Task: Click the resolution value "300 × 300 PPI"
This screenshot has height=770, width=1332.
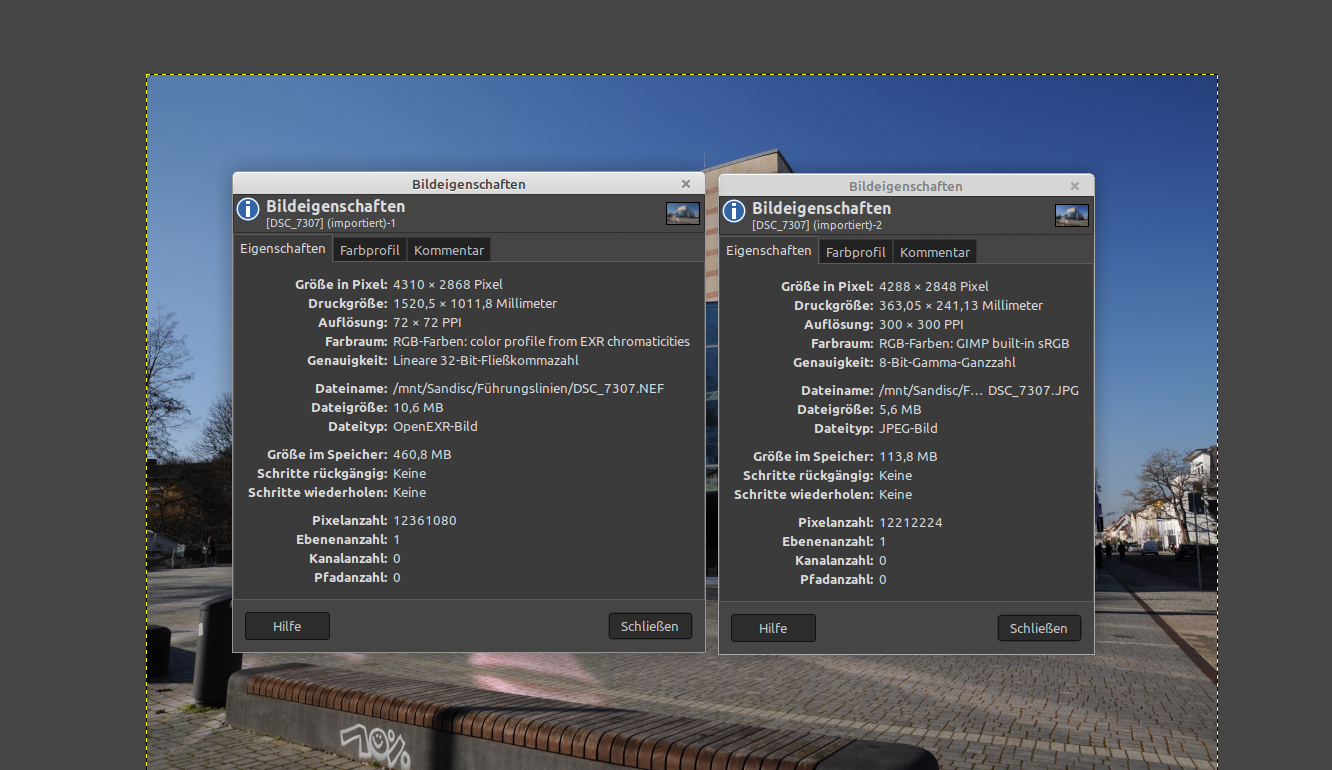Action: (921, 324)
